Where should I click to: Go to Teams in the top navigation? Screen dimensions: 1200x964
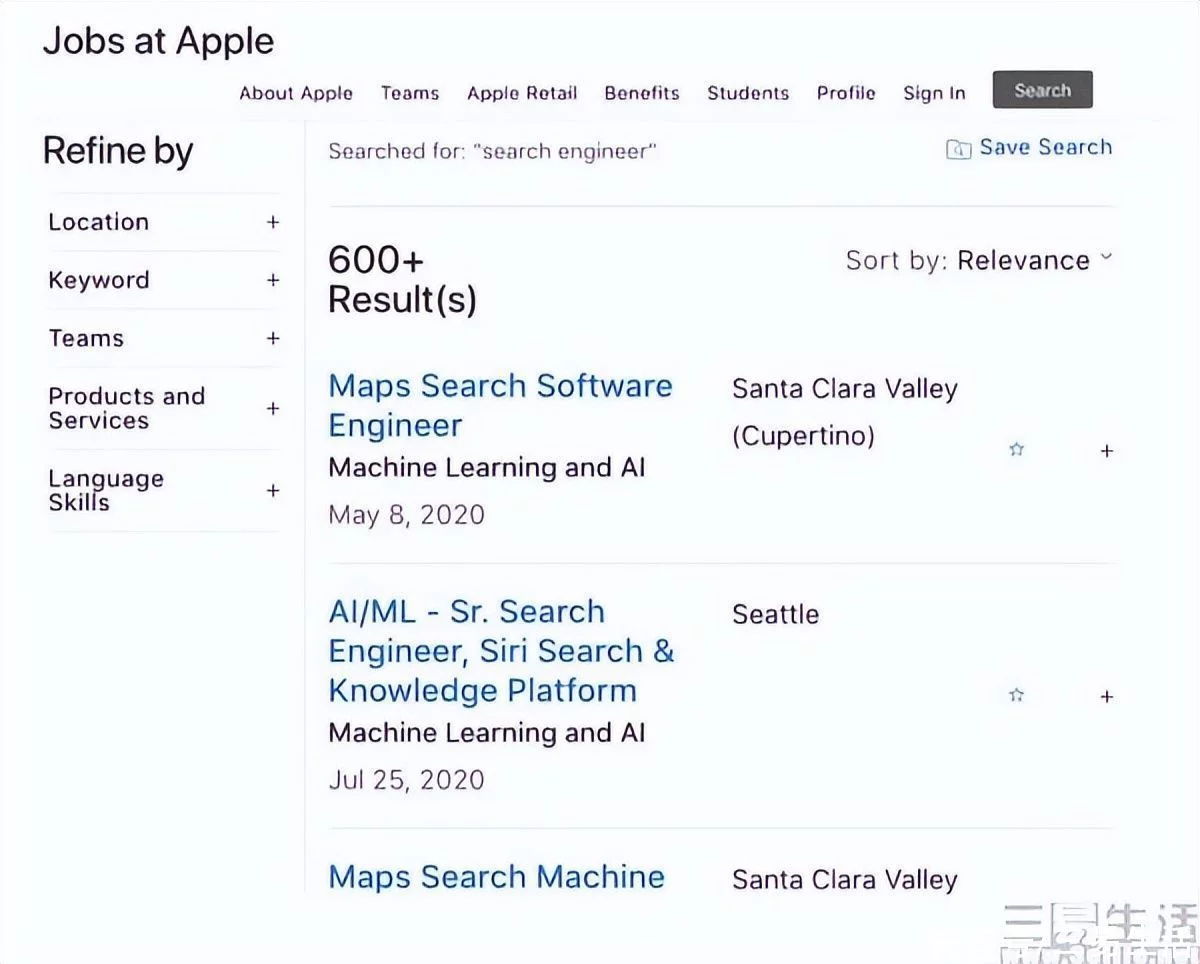pyautogui.click(x=410, y=93)
